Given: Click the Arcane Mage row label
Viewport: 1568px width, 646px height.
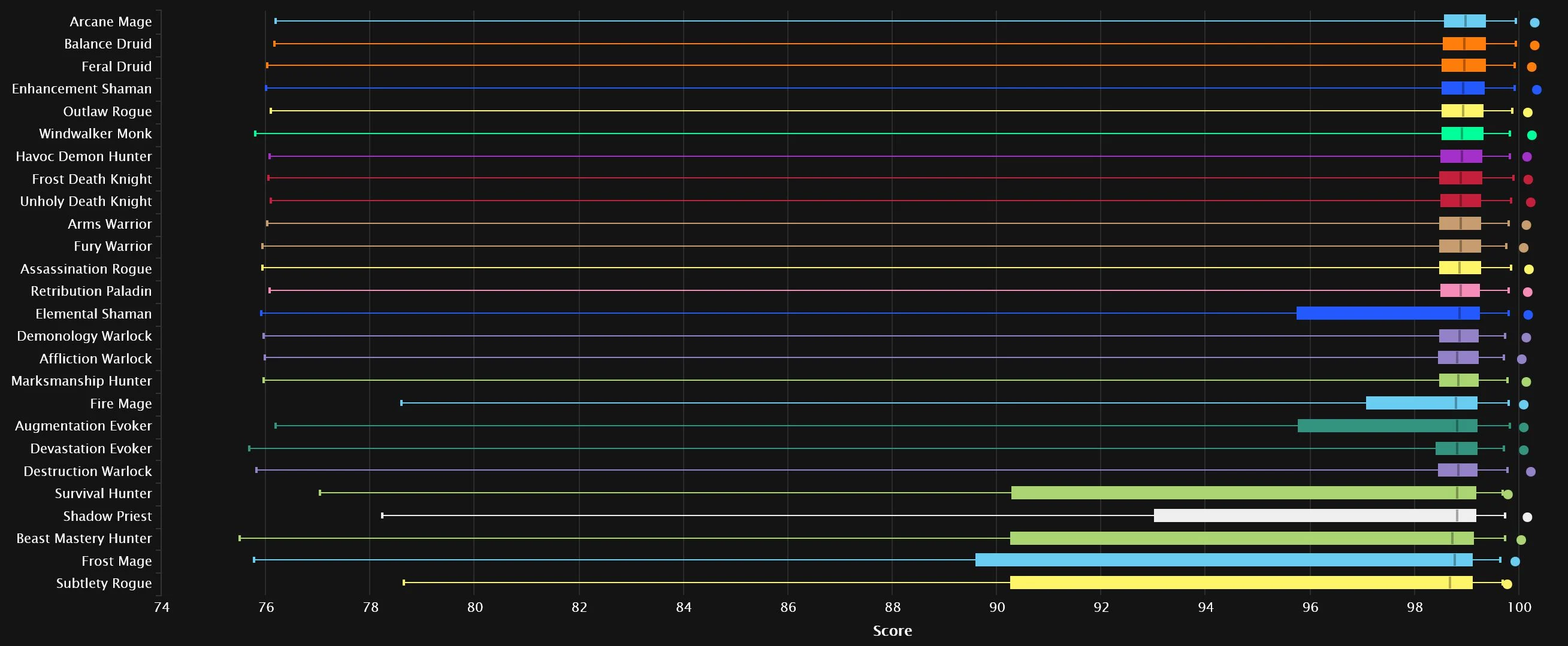Looking at the screenshot, I should point(111,22).
